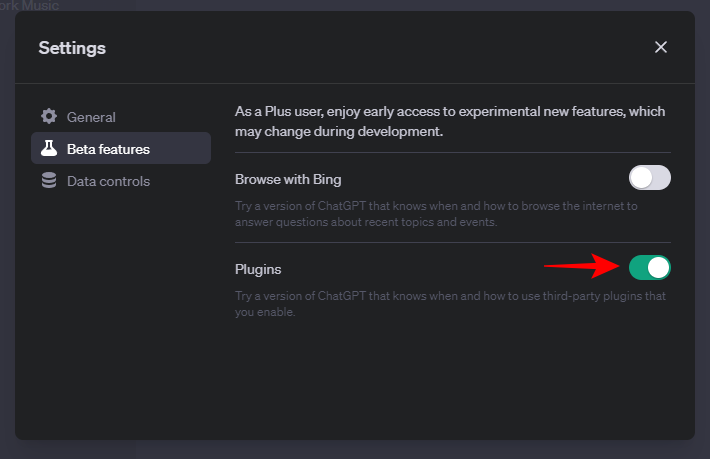Select the Beta features tab
The height and width of the screenshot is (459, 710).
point(108,149)
